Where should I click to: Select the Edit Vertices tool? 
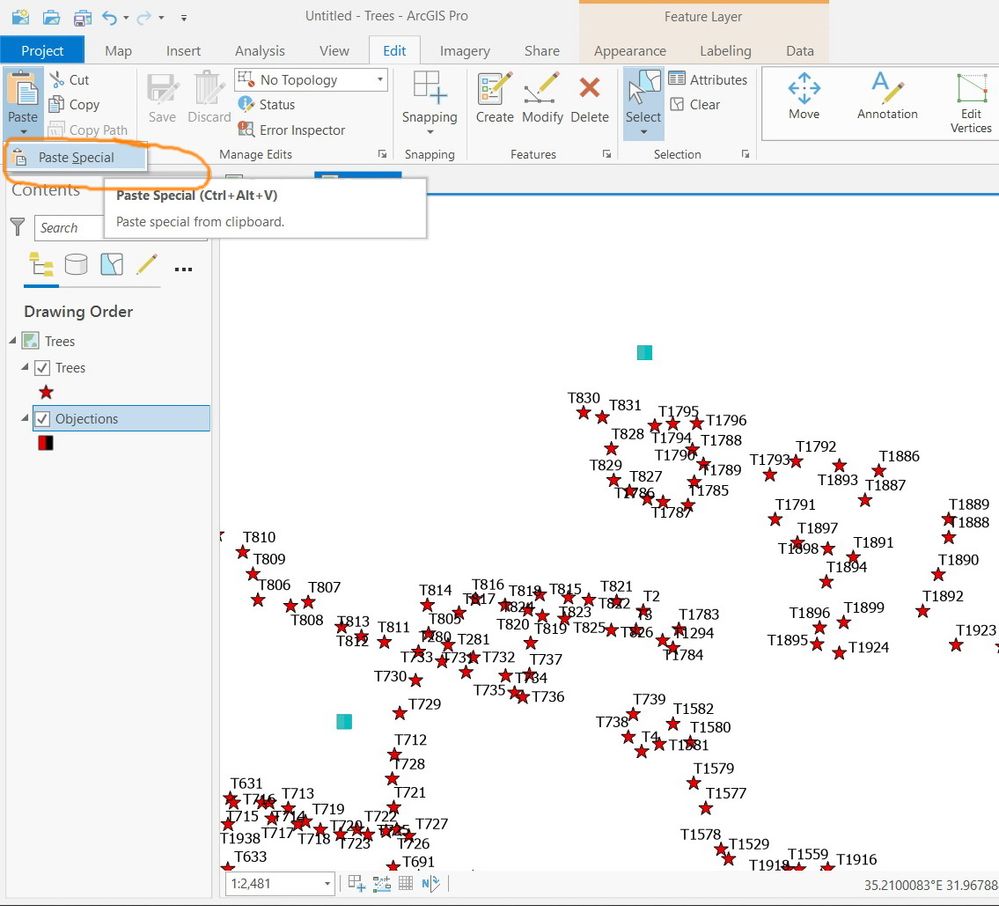(971, 103)
